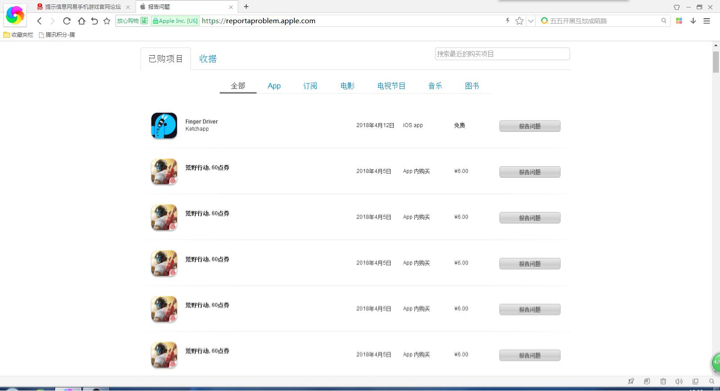Click the search magnifier icon
720x391 pixels.
tap(664, 21)
